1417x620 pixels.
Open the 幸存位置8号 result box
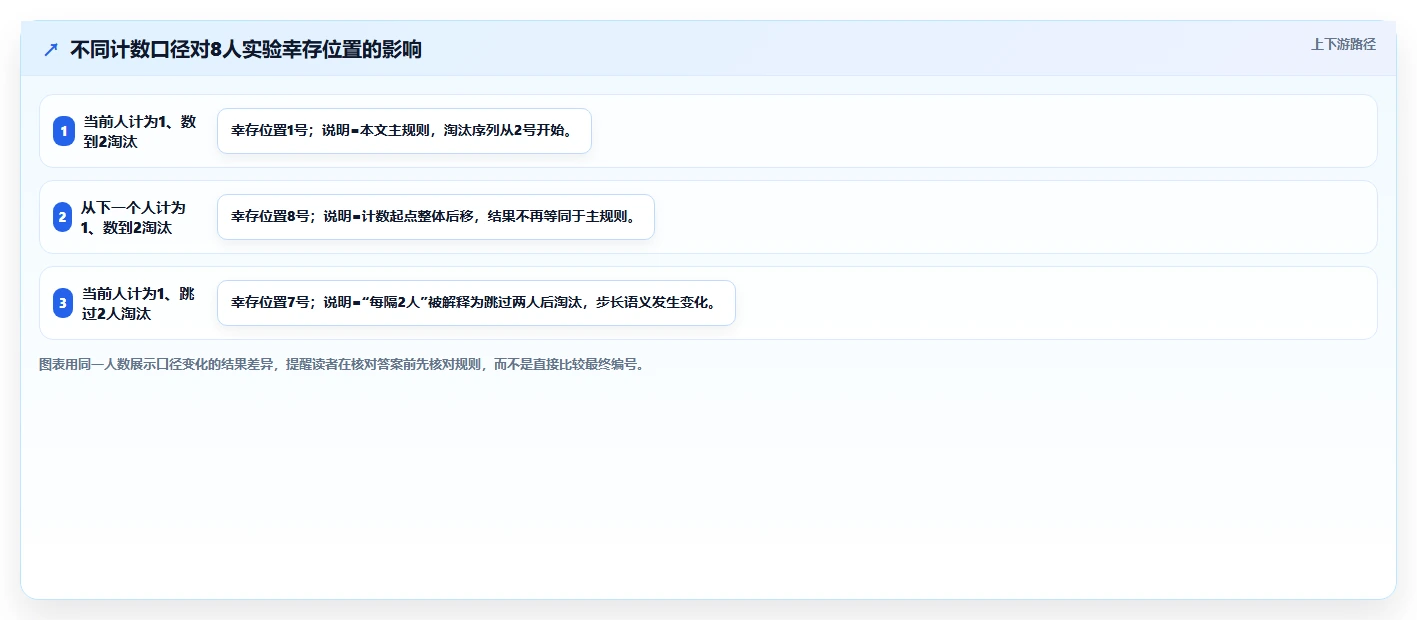pos(435,217)
